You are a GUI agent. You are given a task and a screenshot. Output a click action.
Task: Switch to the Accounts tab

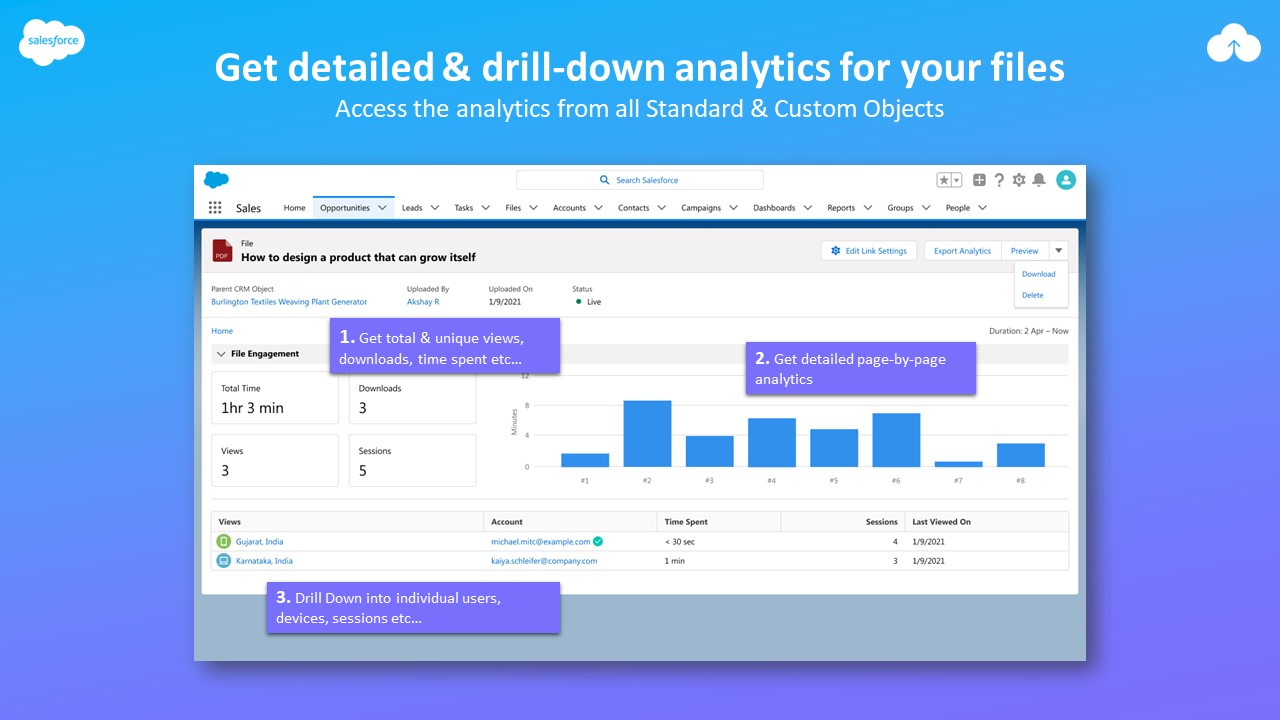pos(569,208)
